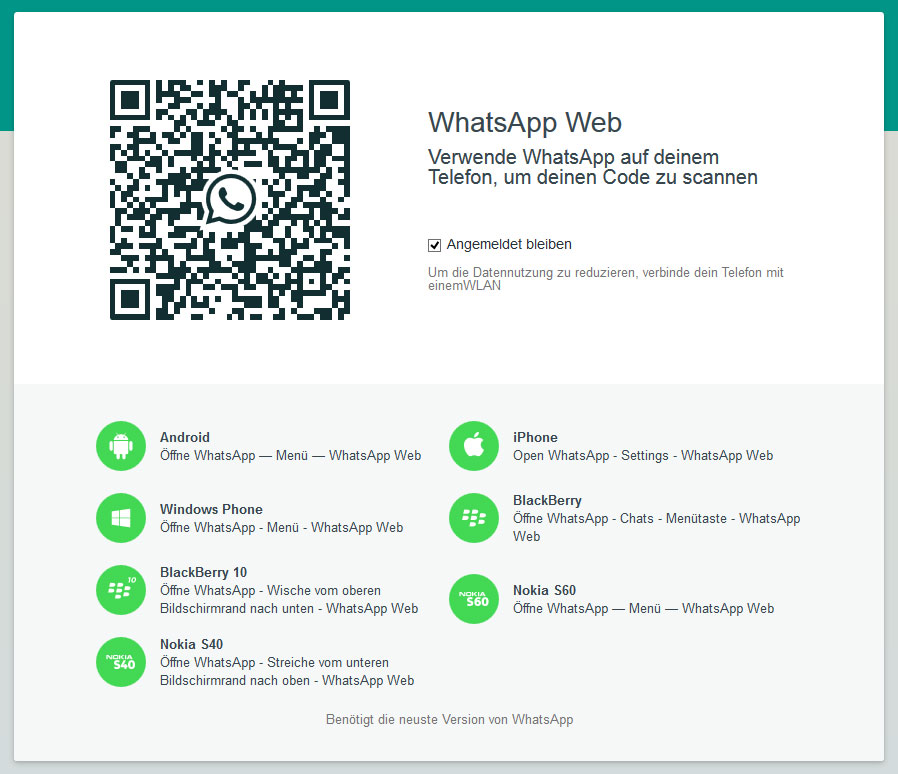Click the Windows Phone logo icon

pyautogui.click(x=121, y=518)
